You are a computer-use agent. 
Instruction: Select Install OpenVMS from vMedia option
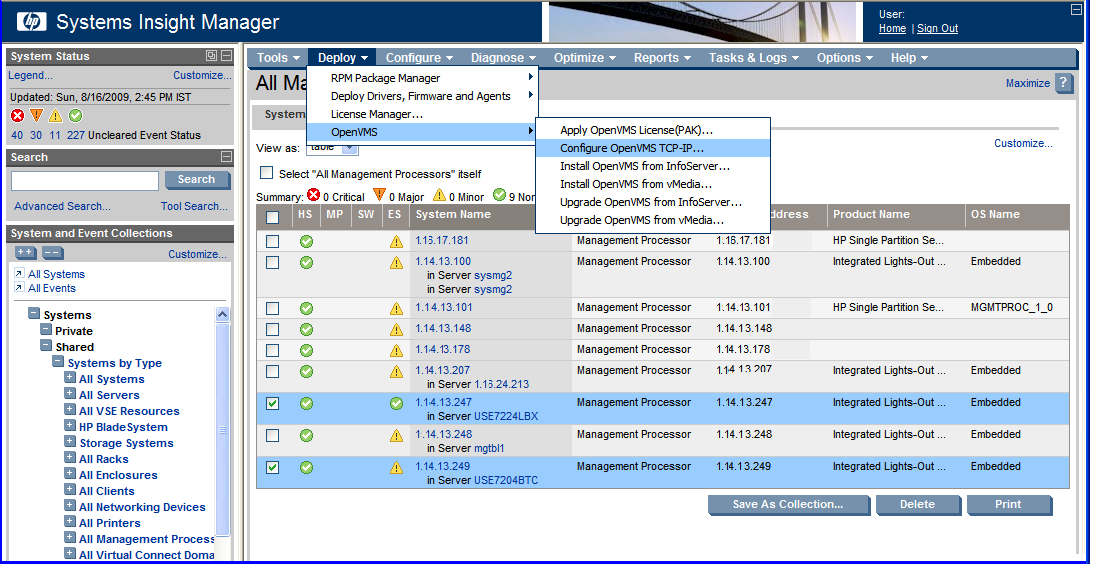click(652, 185)
